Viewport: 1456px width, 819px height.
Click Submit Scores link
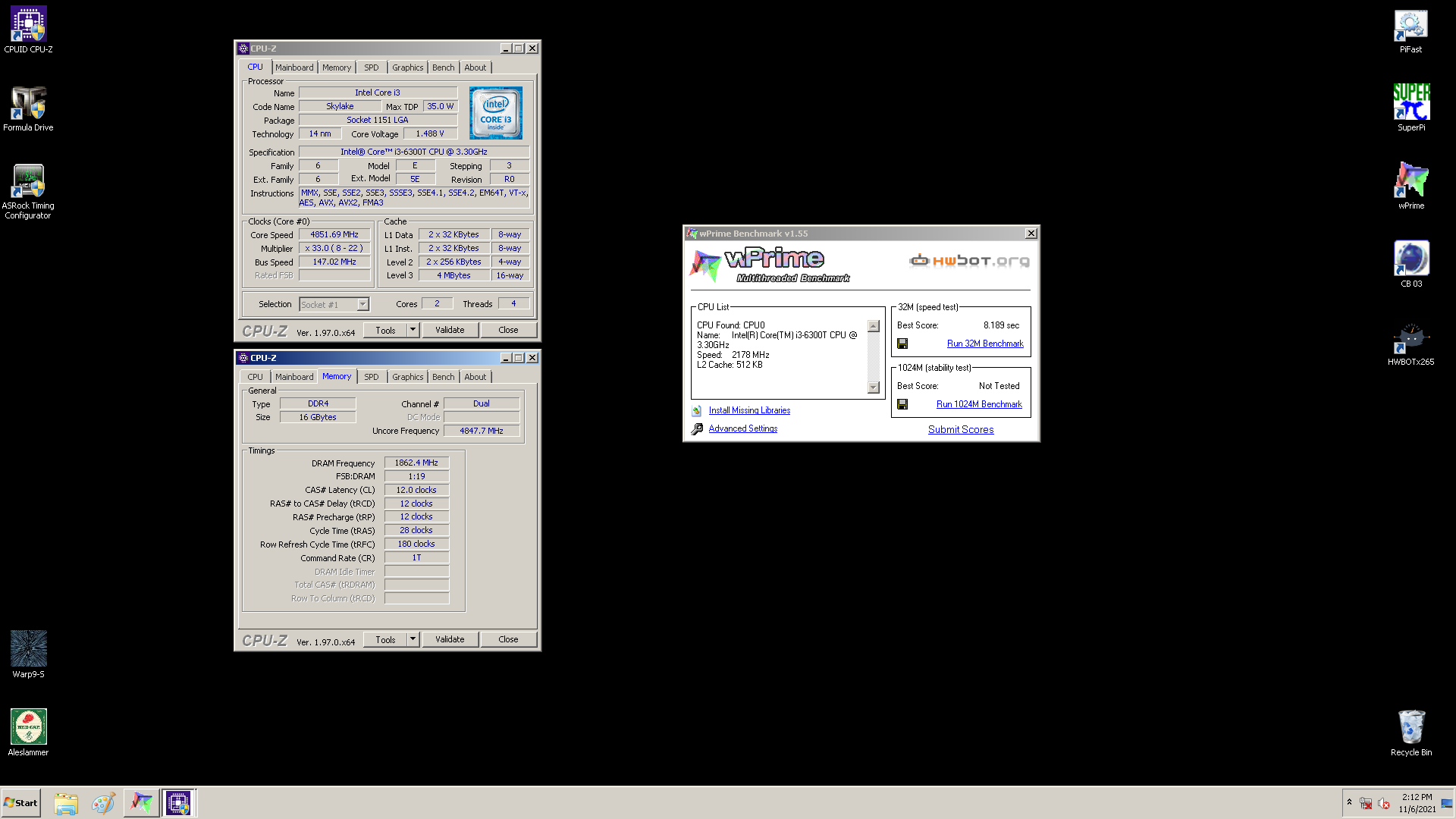click(x=961, y=429)
